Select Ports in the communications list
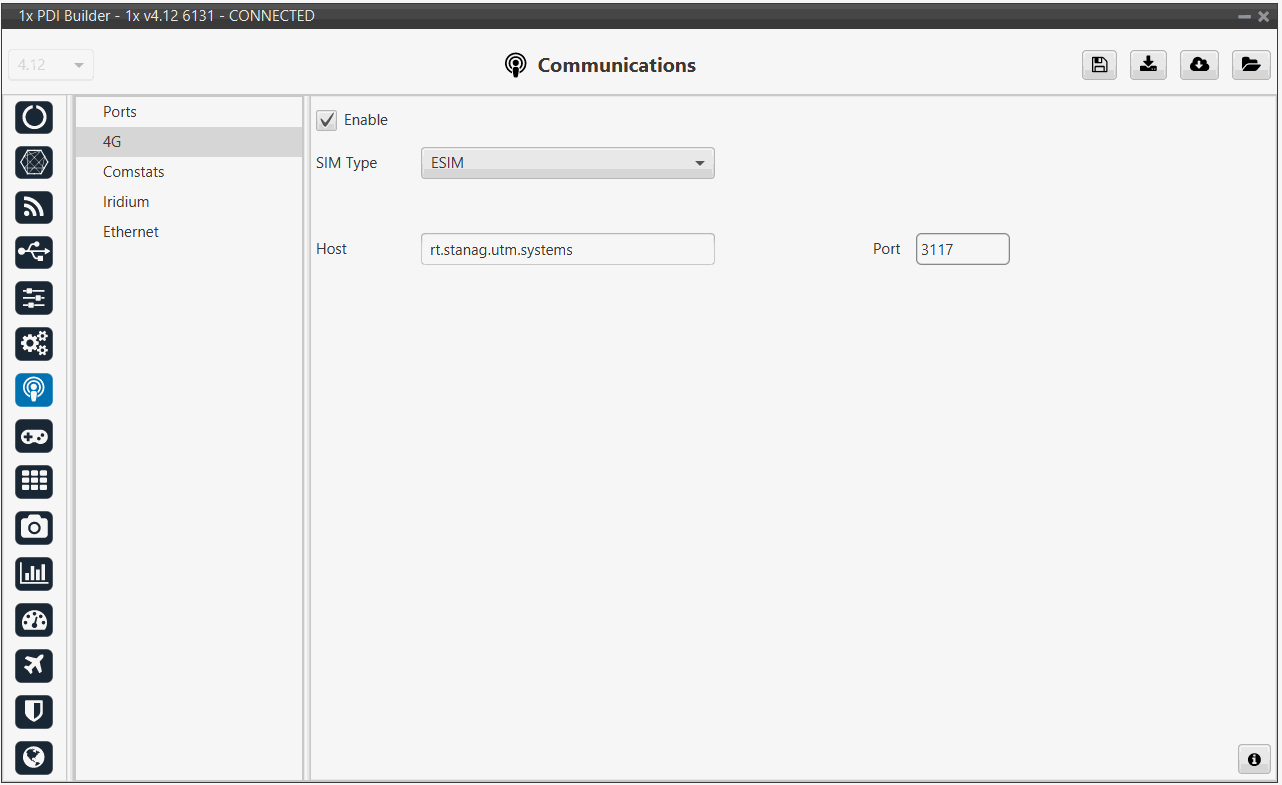The width and height of the screenshot is (1282, 785). point(120,112)
